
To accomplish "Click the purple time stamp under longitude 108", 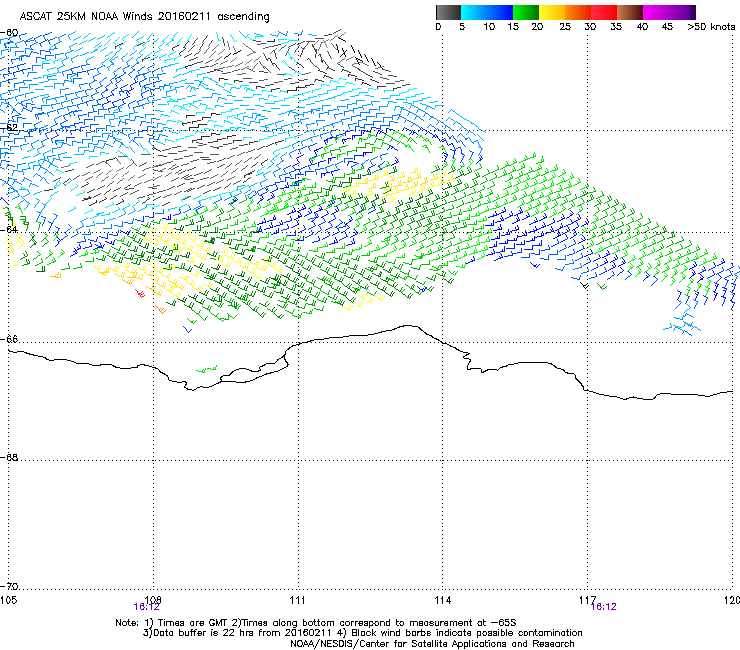I will point(146,607).
